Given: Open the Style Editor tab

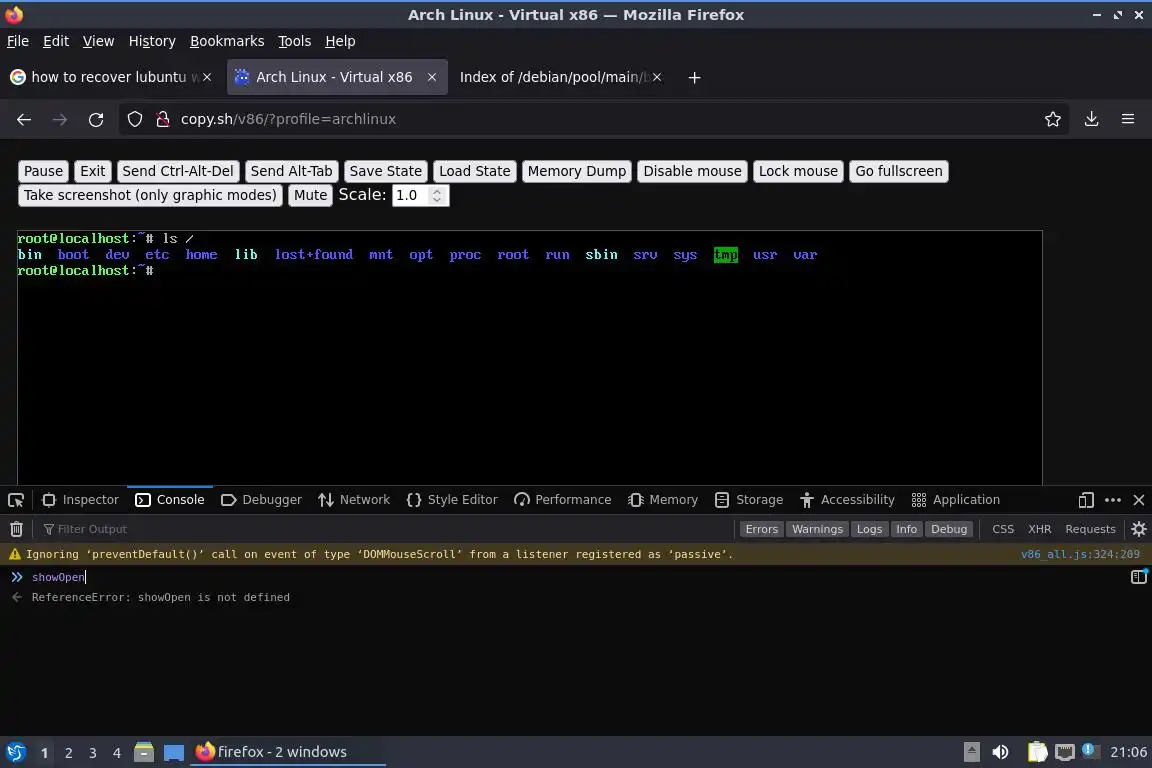Looking at the screenshot, I should [x=452, y=500].
